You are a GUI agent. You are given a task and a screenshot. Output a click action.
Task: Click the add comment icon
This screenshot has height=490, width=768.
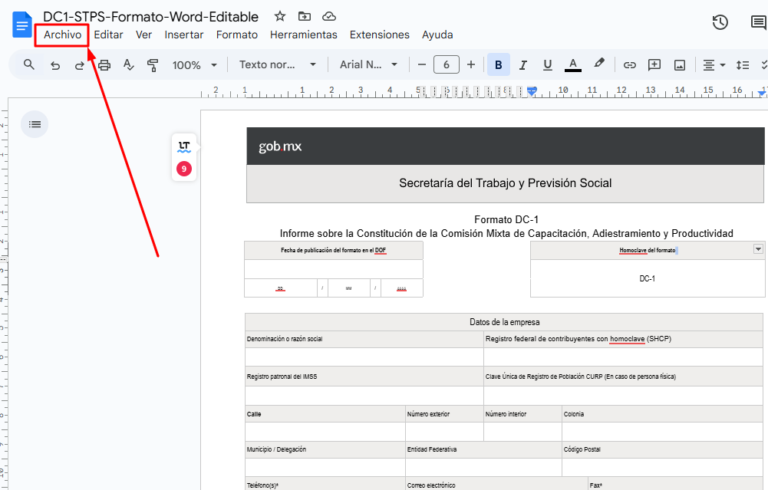pyautogui.click(x=654, y=65)
